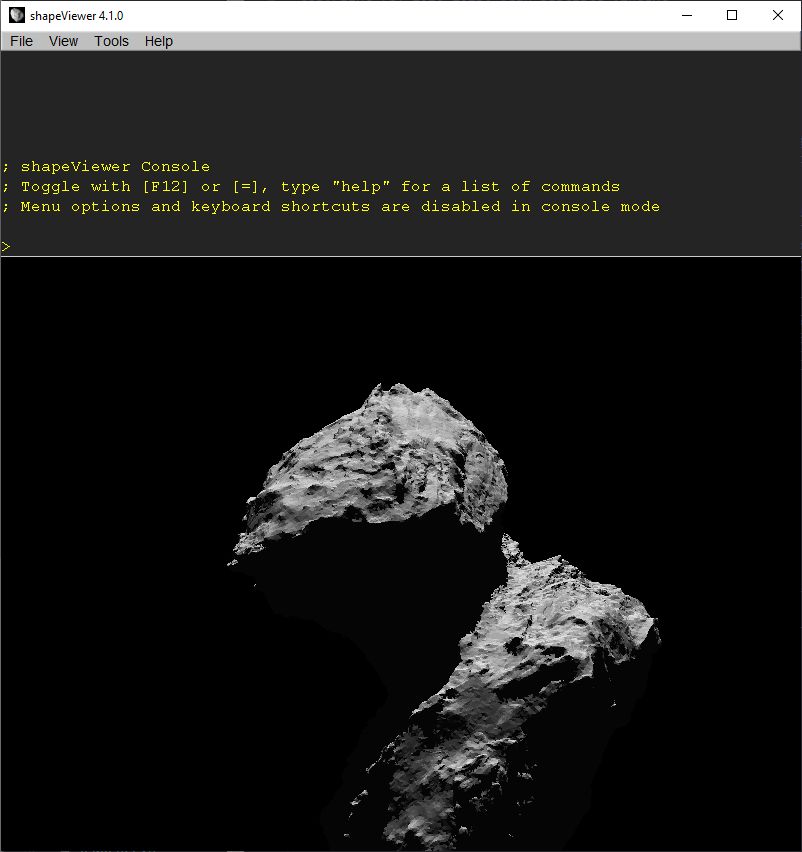This screenshot has height=852, width=802.
Task: Click the "shapeViewer Console" header text
Action: 115,167
